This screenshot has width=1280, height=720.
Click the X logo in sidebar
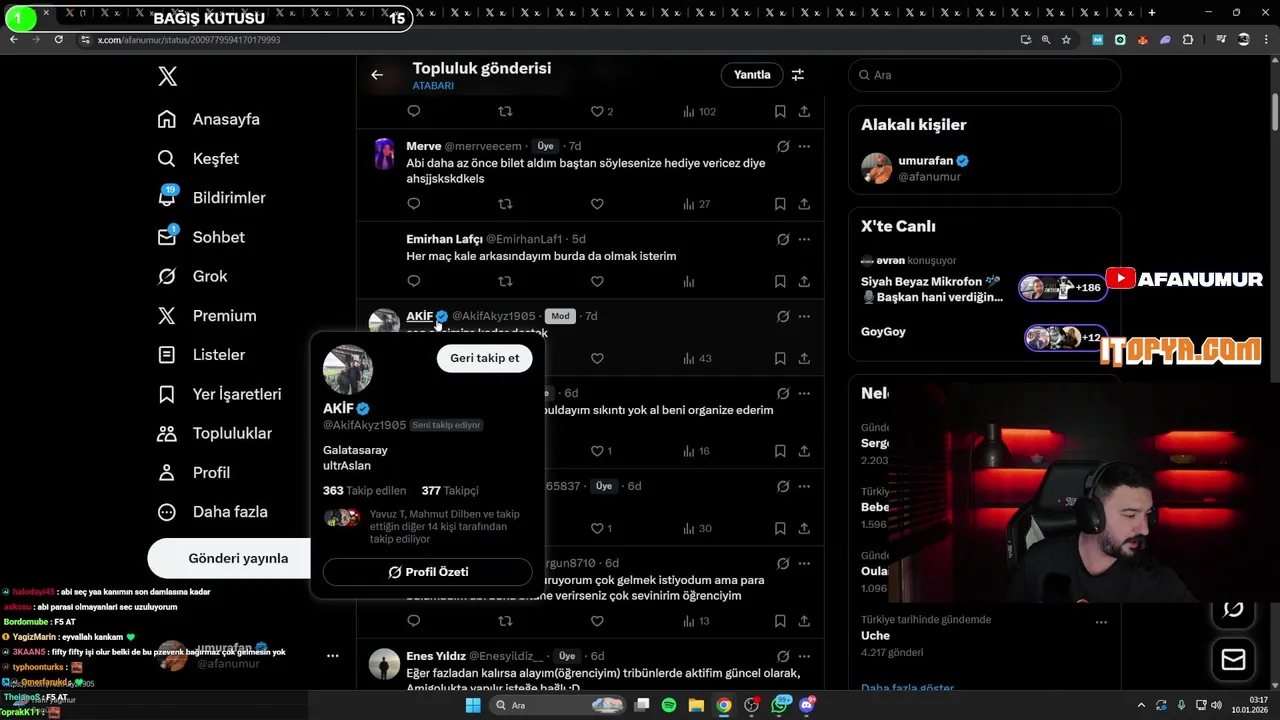[x=168, y=76]
